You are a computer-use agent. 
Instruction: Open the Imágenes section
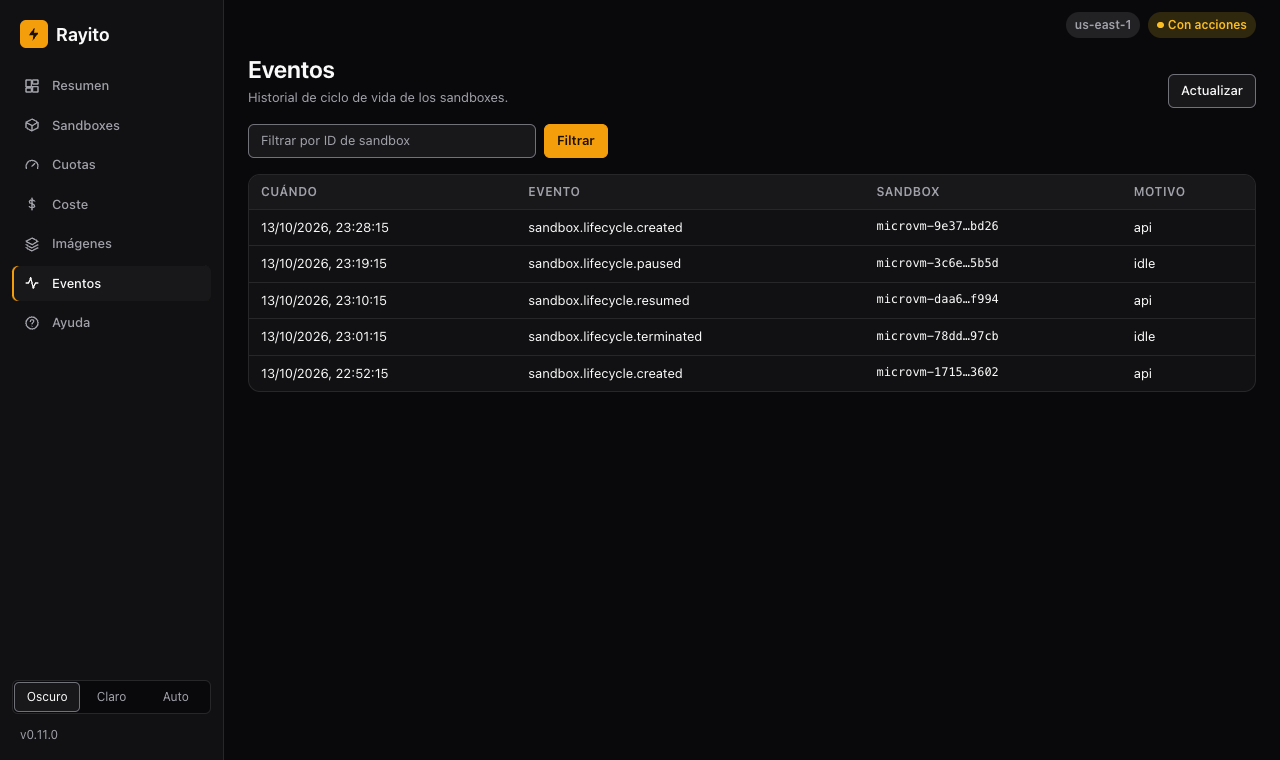pos(112,244)
